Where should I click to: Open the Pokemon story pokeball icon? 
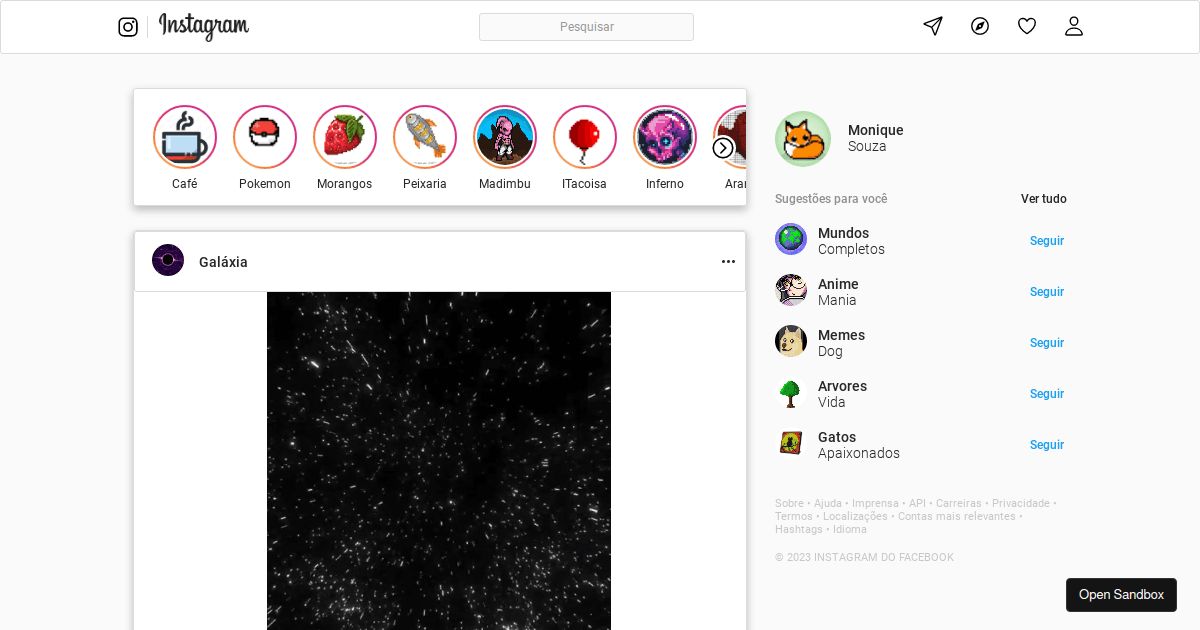[264, 136]
